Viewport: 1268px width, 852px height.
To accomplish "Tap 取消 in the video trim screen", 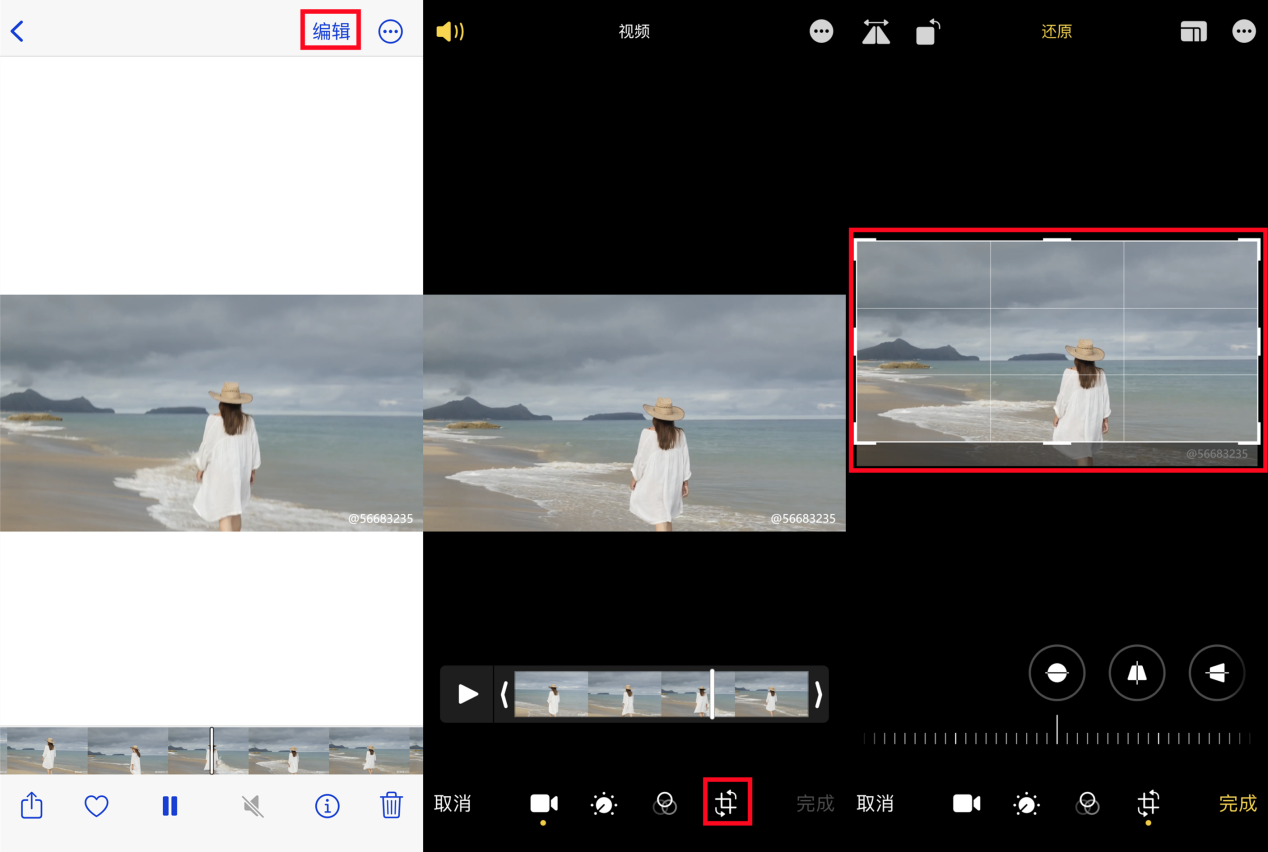I will point(452,804).
